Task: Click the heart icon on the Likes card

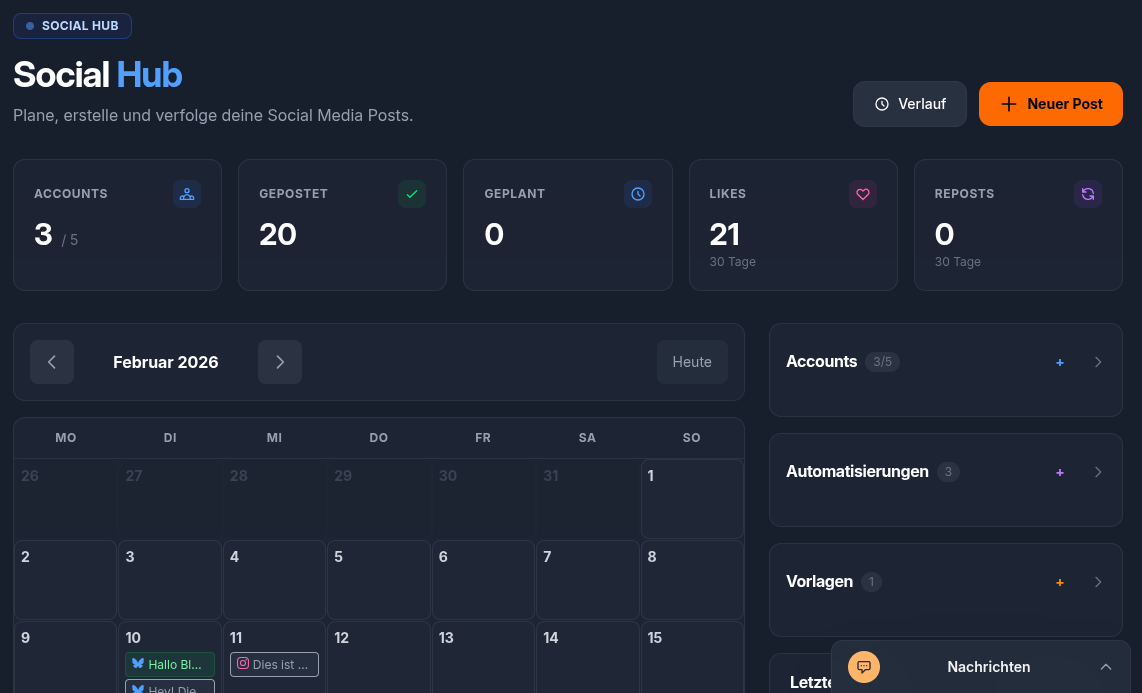Action: tap(863, 194)
